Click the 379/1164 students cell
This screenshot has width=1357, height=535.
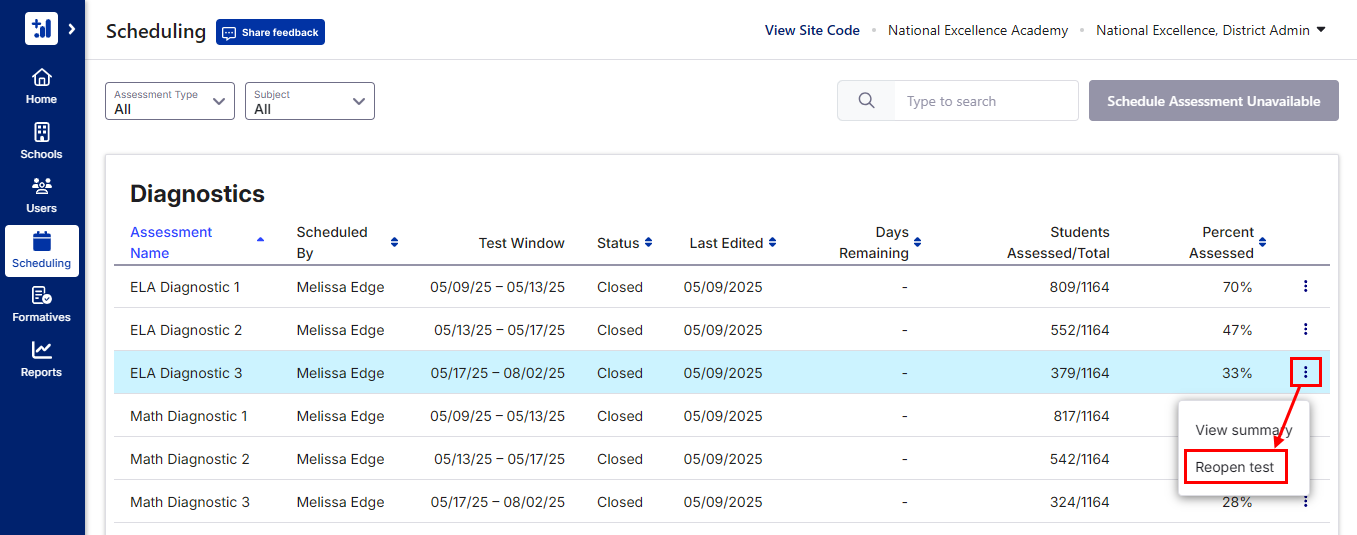click(1080, 373)
